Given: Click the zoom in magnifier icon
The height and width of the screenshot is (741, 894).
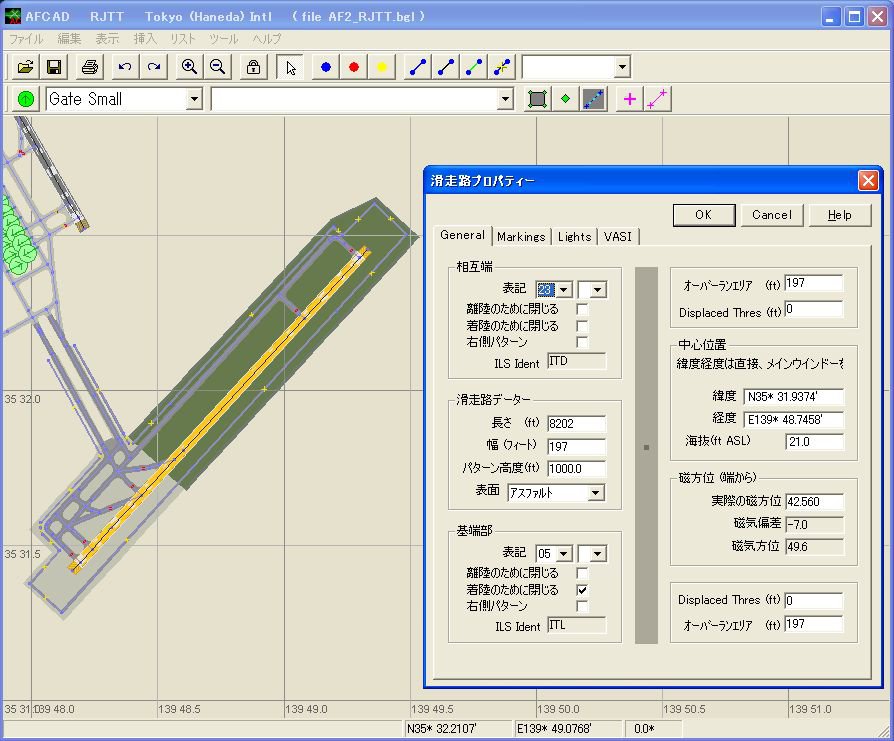Looking at the screenshot, I should click(189, 67).
